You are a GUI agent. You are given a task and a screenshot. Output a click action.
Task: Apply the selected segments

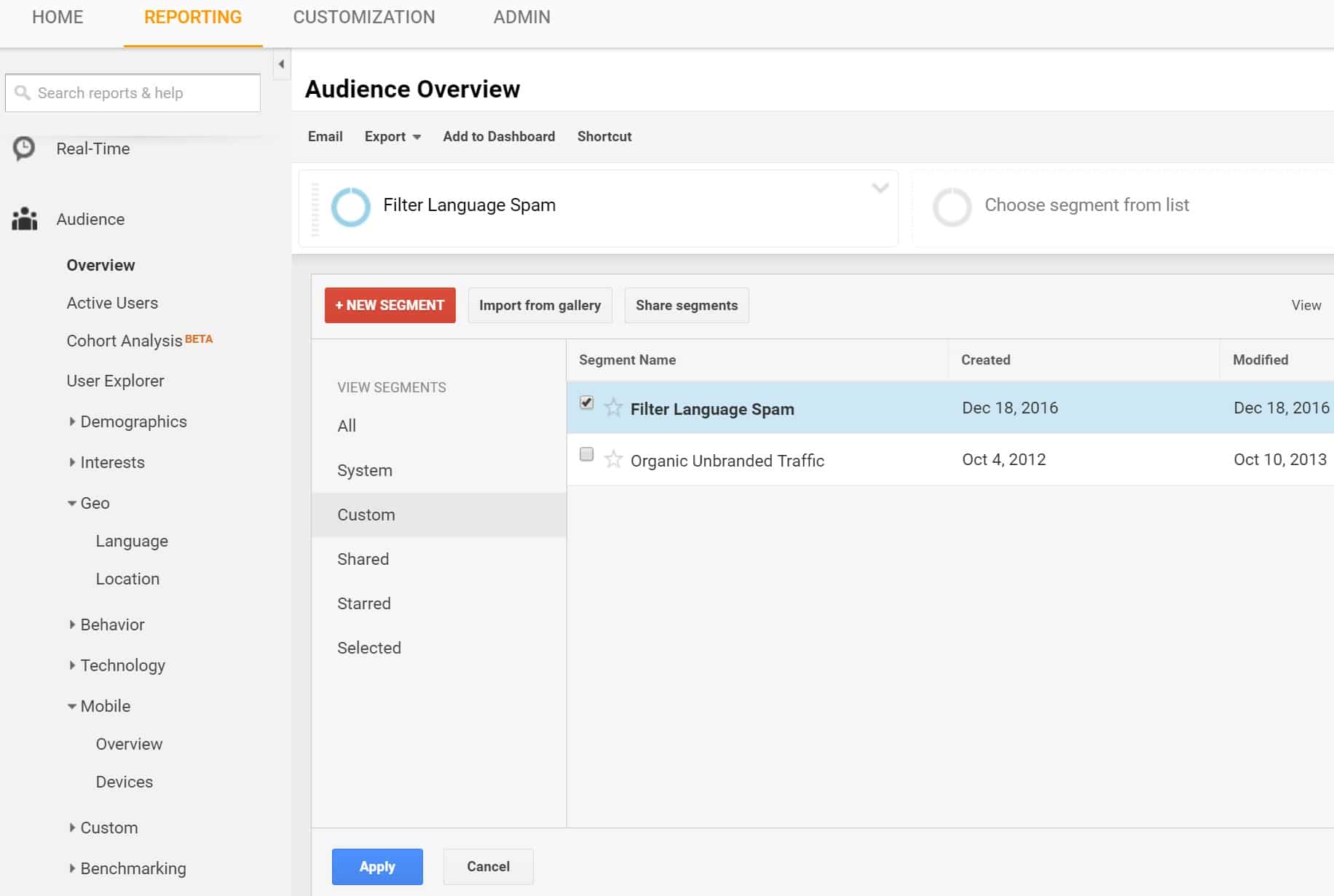pos(376,866)
